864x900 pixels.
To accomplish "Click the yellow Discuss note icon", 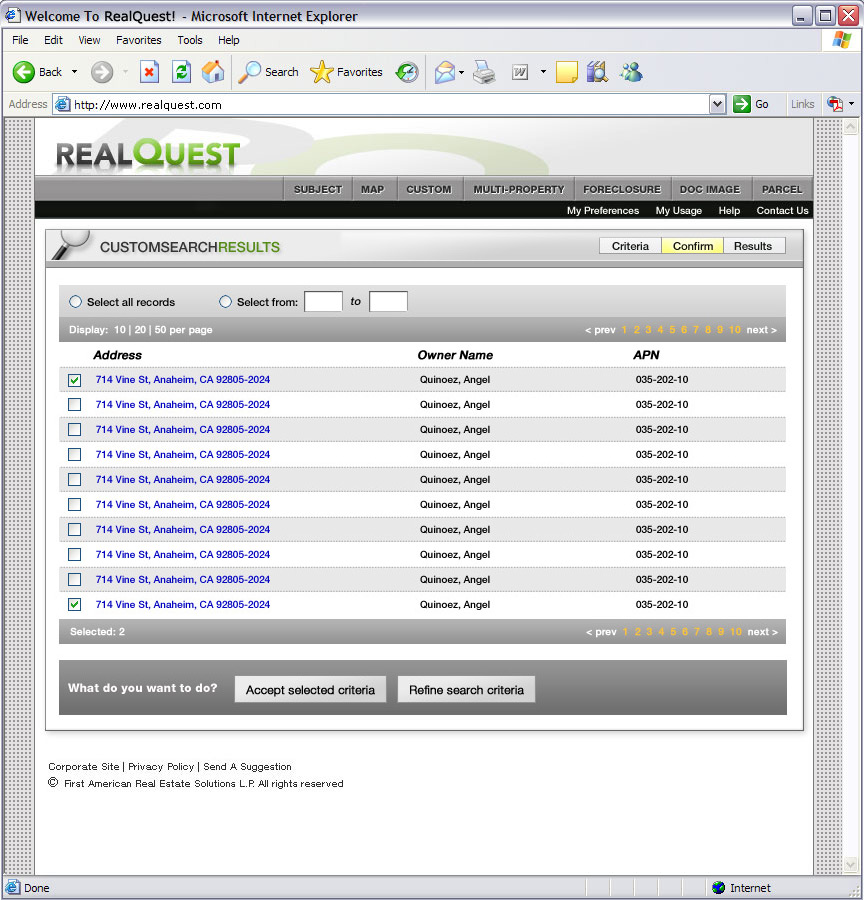I will click(567, 72).
